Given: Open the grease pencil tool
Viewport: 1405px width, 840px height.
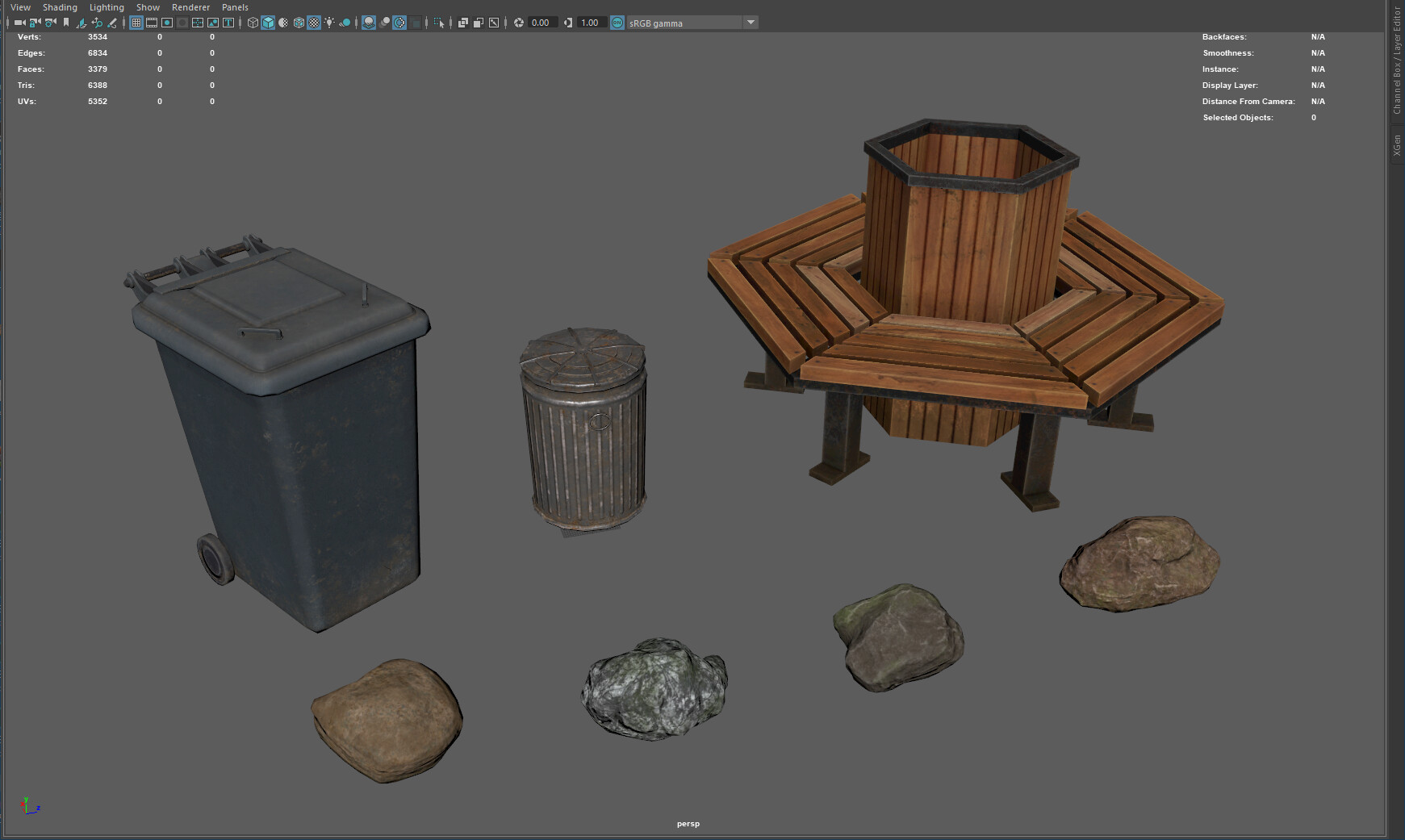Looking at the screenshot, I should point(111,23).
